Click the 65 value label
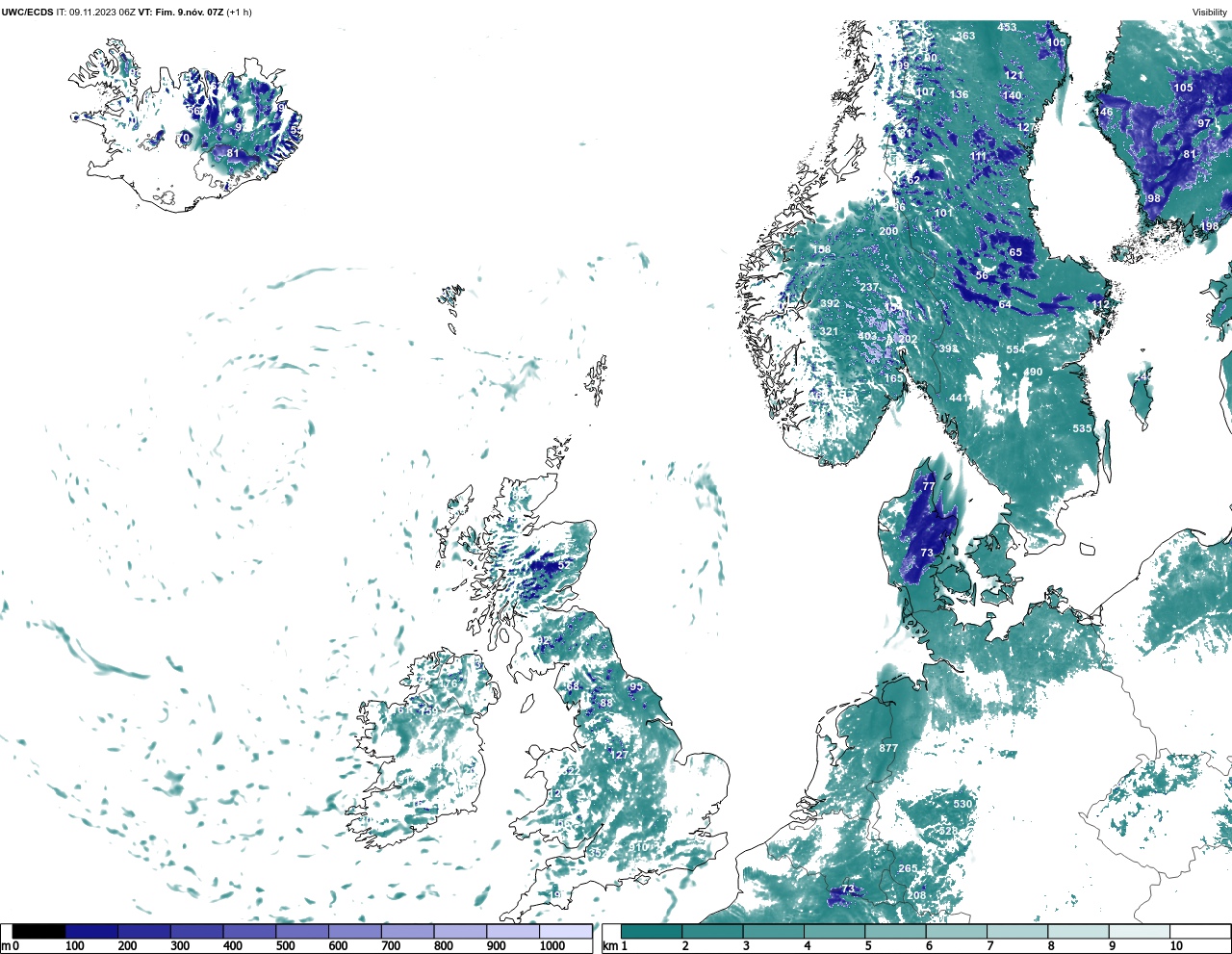The height and width of the screenshot is (954, 1232). click(1015, 252)
